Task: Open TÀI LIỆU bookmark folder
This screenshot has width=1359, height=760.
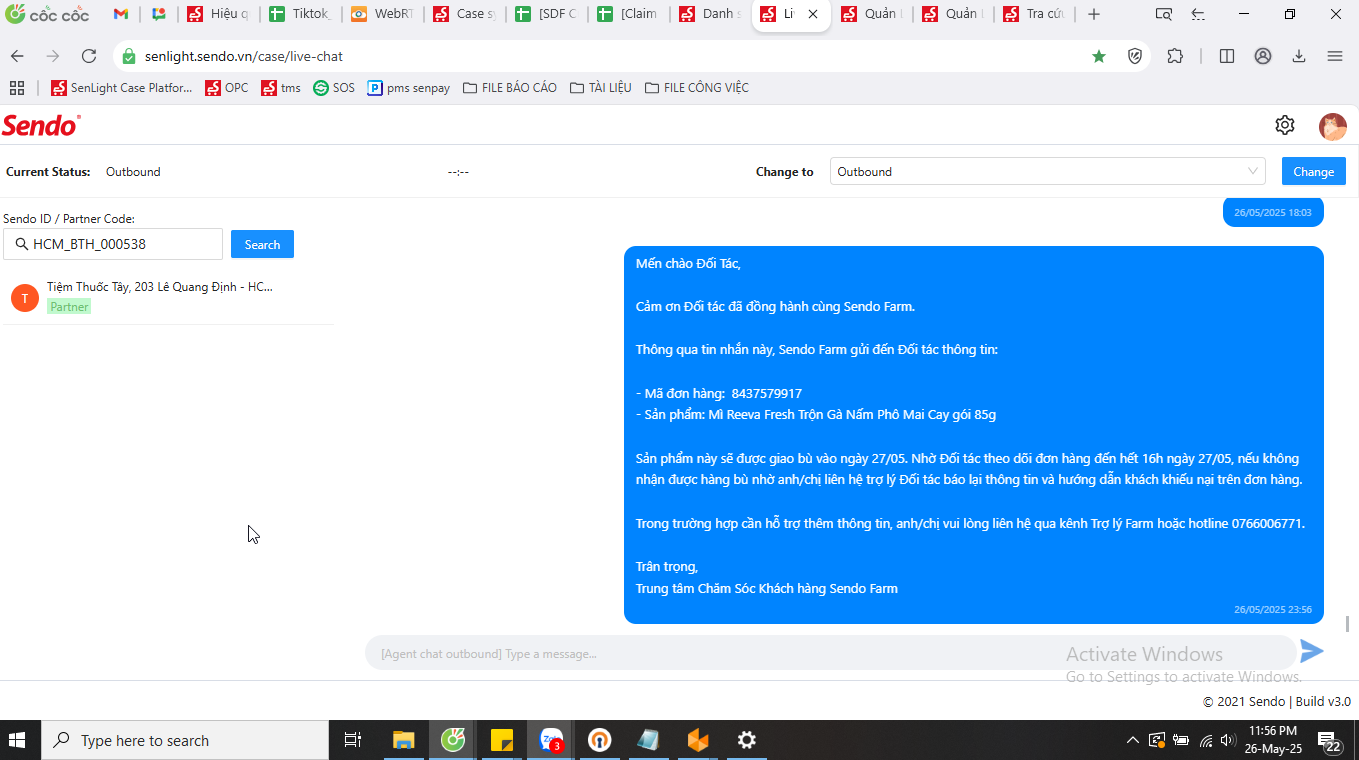Action: tap(601, 88)
